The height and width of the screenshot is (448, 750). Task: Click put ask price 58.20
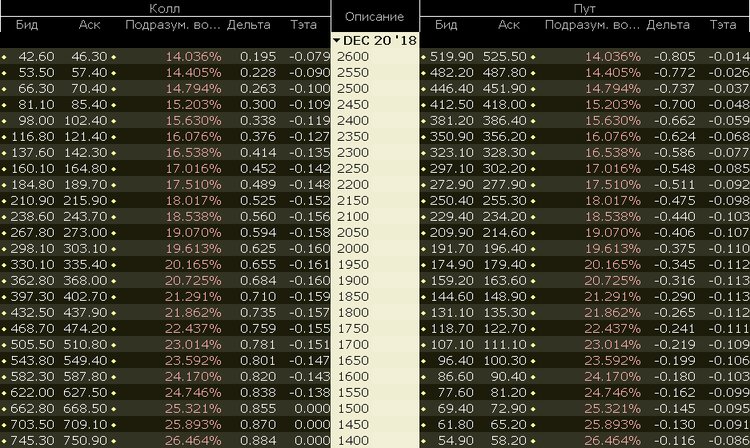click(x=508, y=441)
